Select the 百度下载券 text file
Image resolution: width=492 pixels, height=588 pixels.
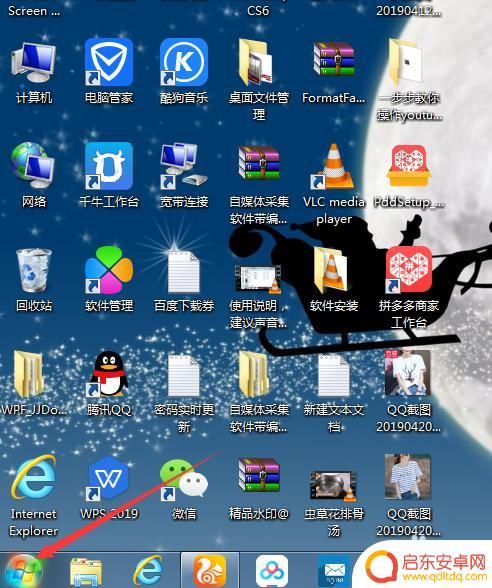[184, 272]
